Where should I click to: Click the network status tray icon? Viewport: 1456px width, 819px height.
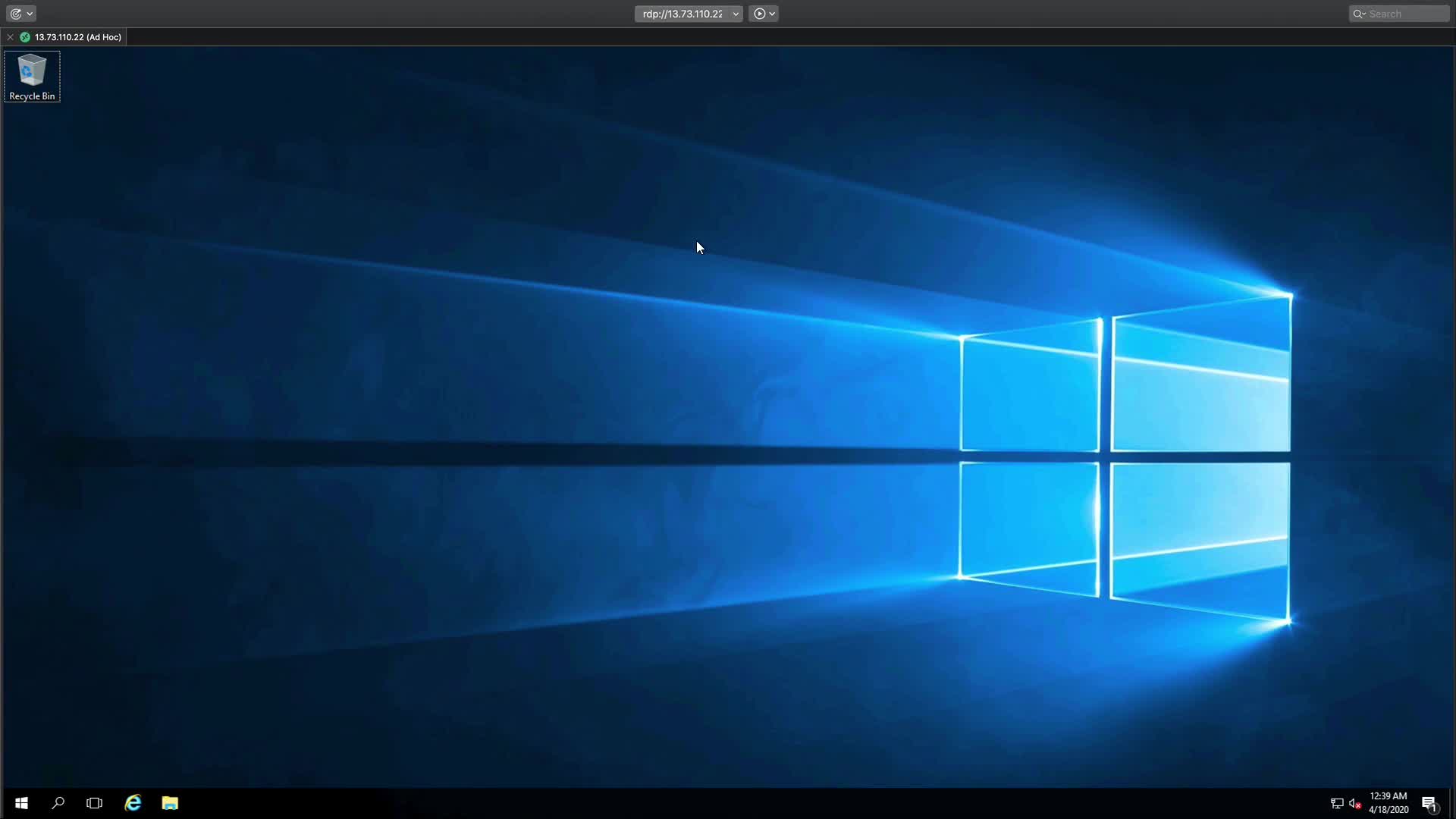click(x=1337, y=803)
